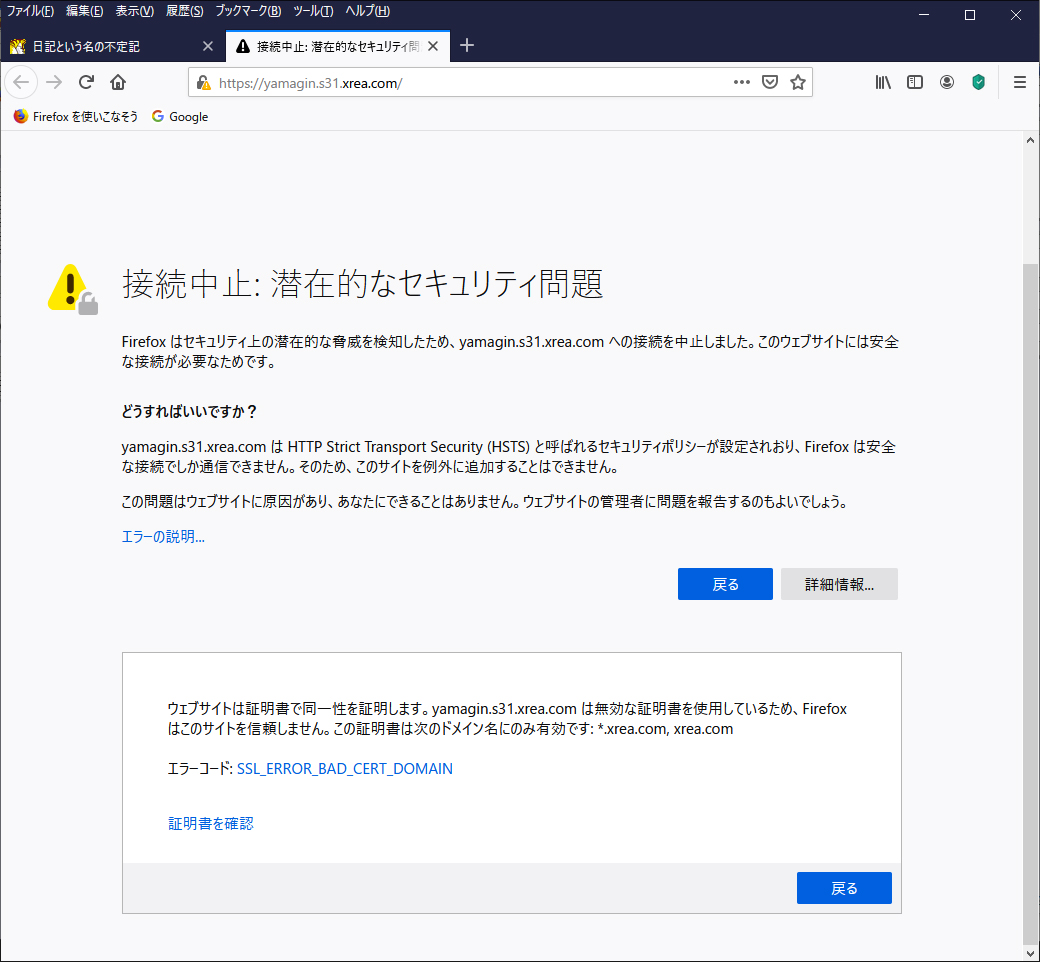Save page to Pocket icon

[770, 82]
